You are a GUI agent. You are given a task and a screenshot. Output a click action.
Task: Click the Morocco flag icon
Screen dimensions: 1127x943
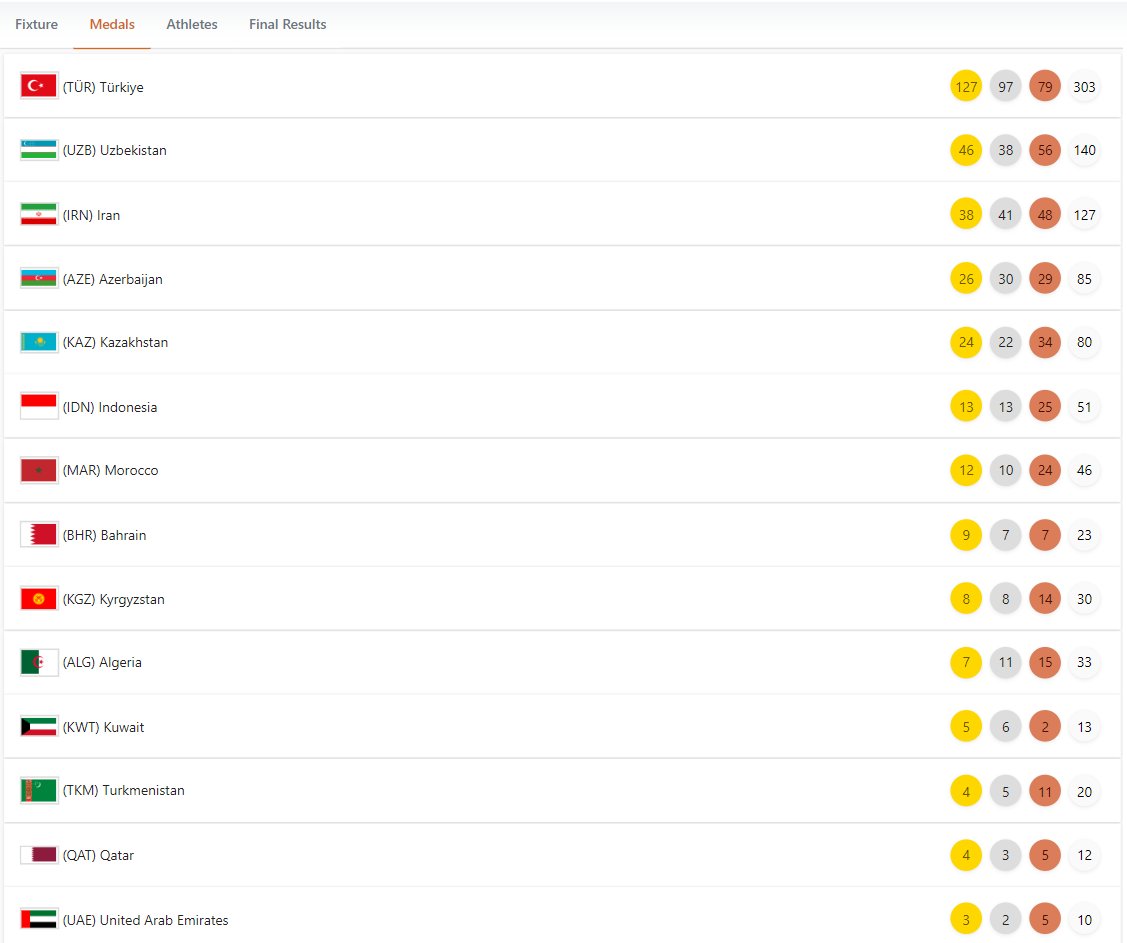(x=39, y=470)
